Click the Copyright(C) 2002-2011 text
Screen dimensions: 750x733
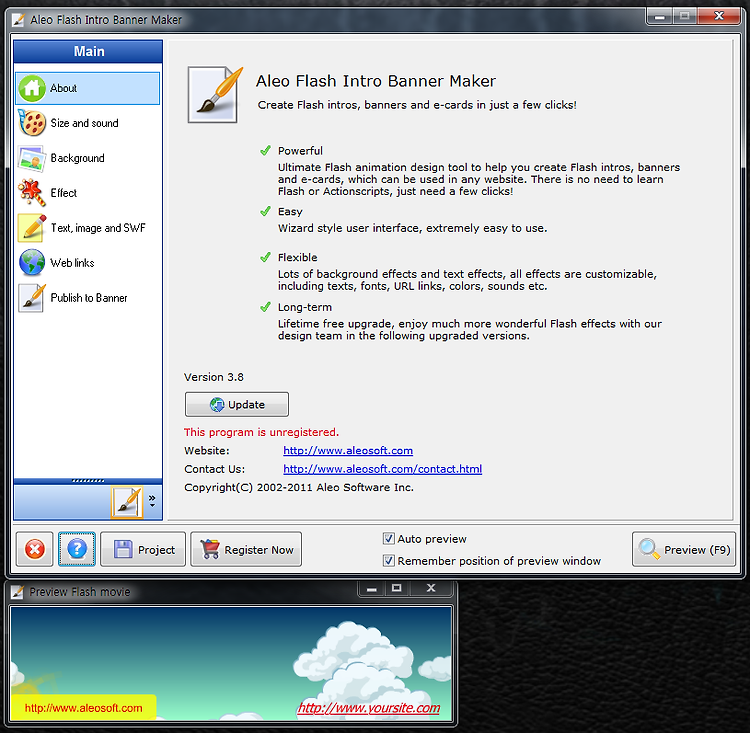(x=299, y=487)
